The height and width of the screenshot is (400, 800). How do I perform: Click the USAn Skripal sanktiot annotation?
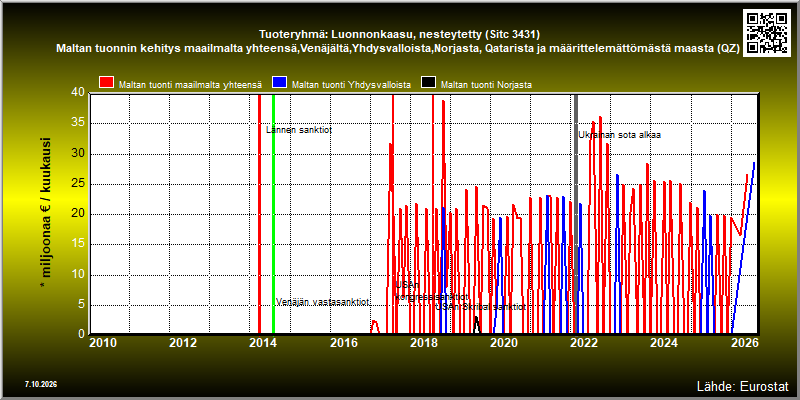[x=480, y=307]
